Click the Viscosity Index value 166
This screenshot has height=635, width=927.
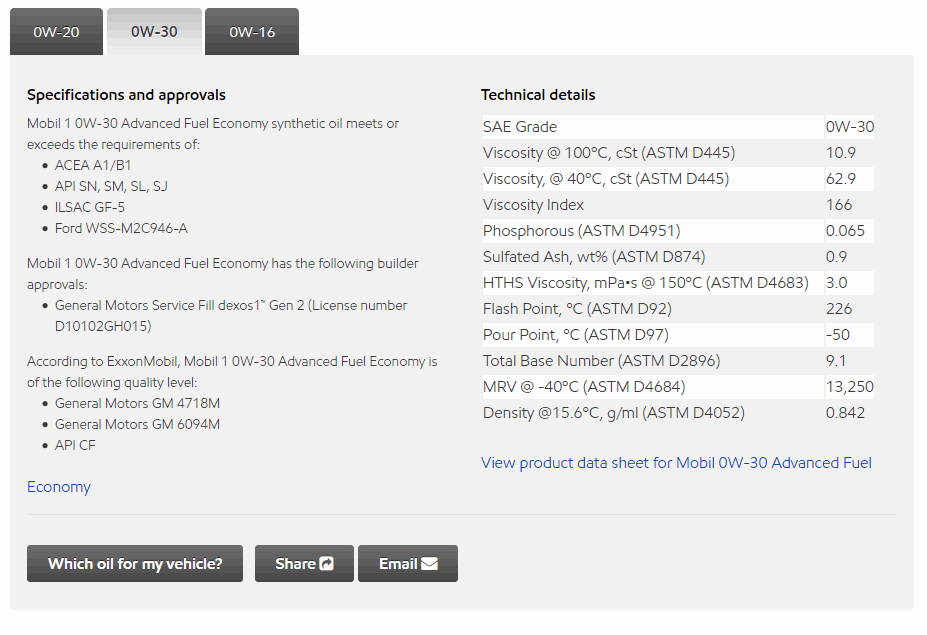(839, 205)
